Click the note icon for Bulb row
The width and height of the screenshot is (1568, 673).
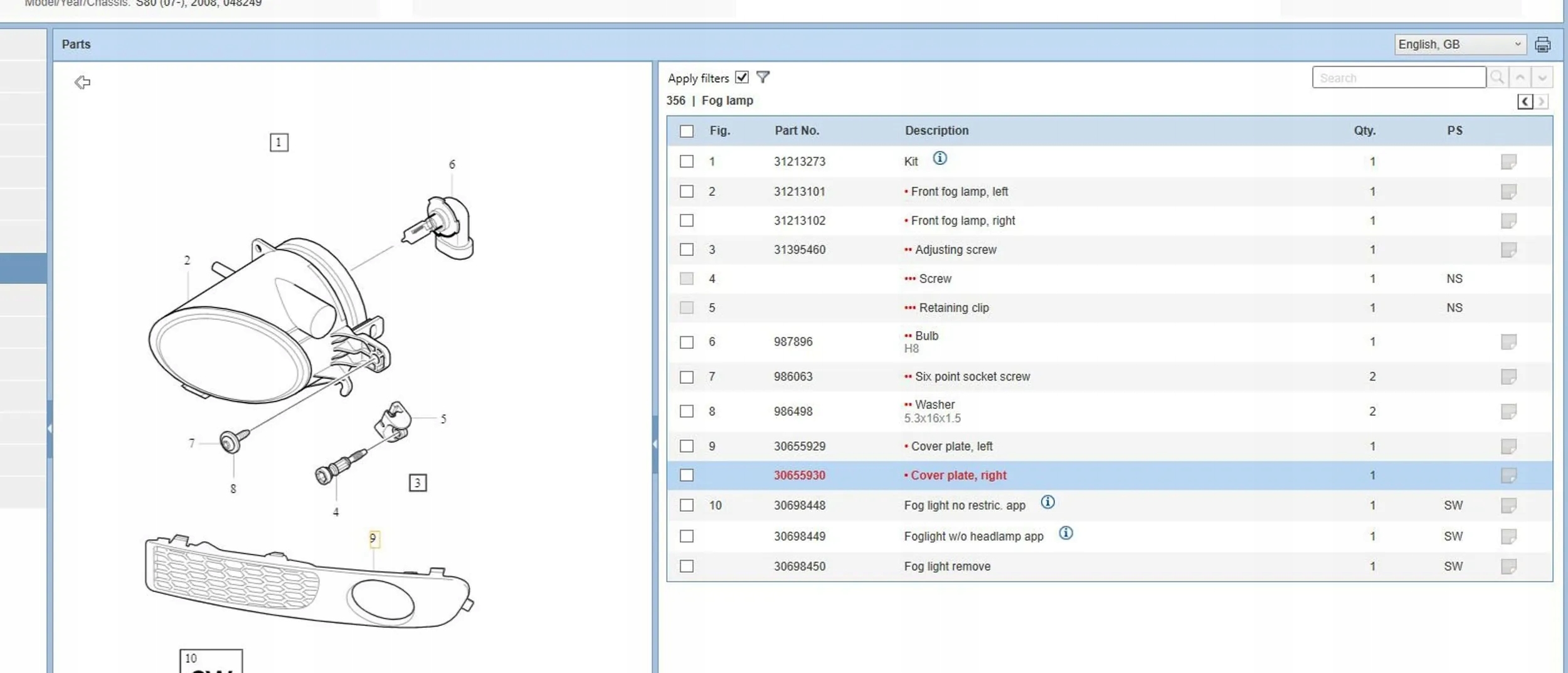click(1508, 342)
